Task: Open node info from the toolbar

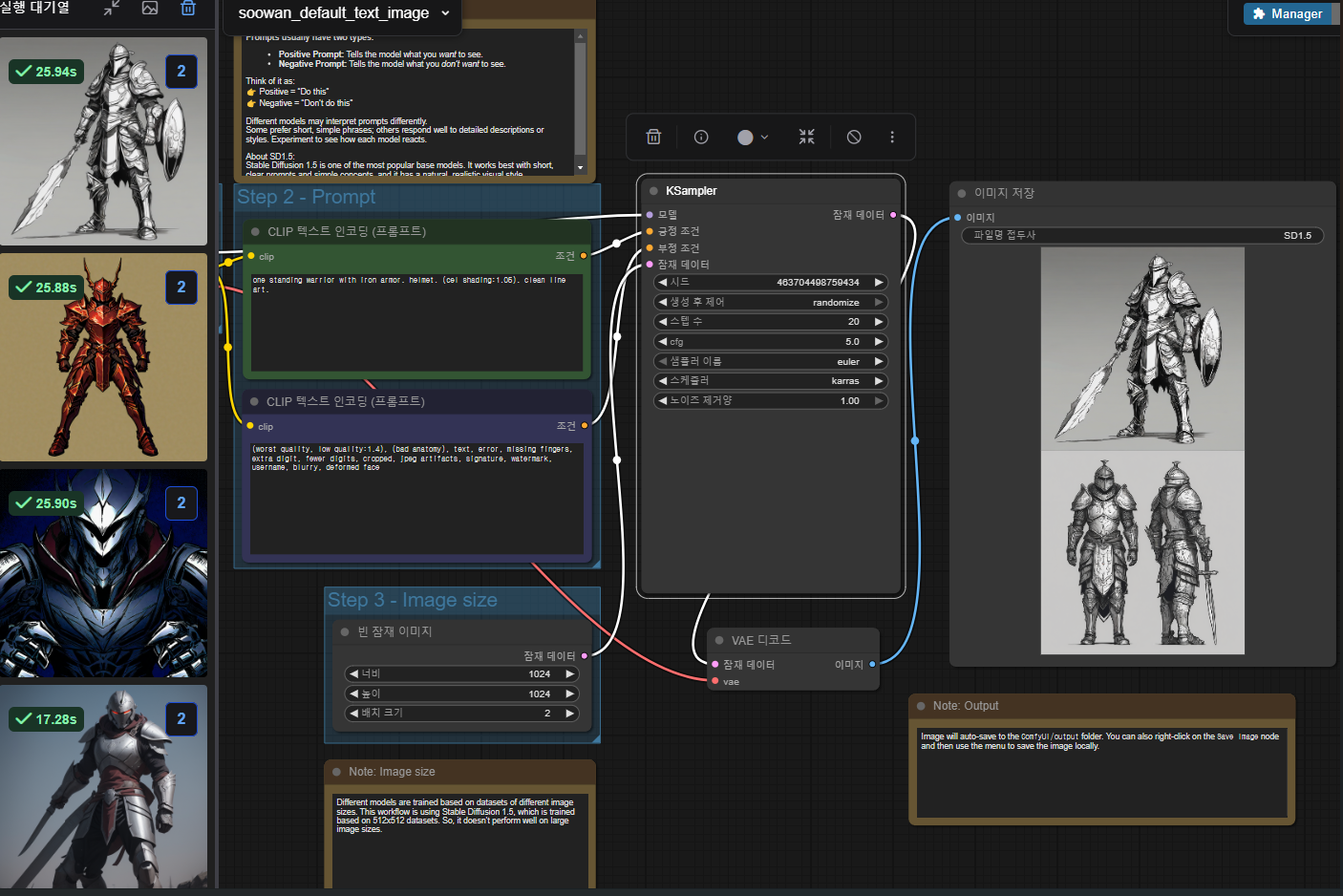Action: click(701, 137)
